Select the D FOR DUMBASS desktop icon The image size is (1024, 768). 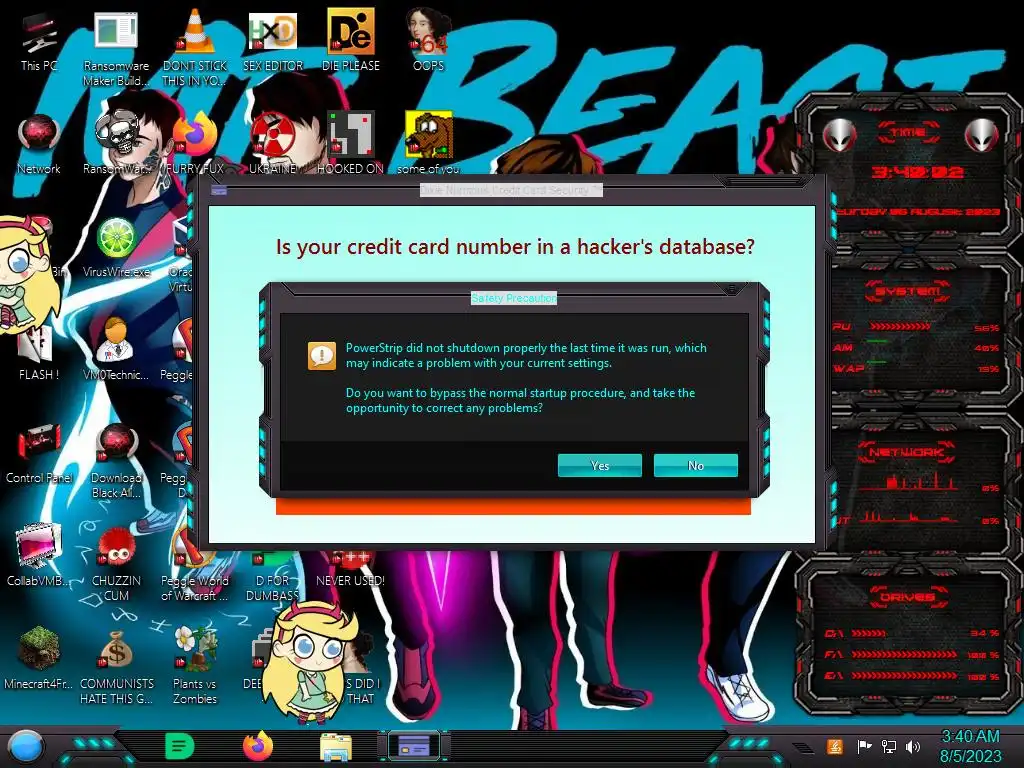(x=273, y=579)
